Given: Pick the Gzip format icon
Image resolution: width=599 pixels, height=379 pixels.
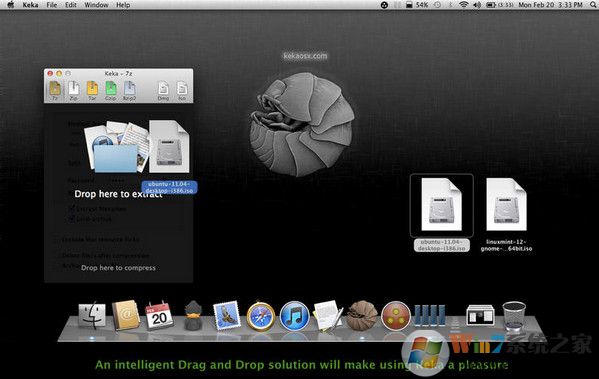Looking at the screenshot, I should [110, 90].
